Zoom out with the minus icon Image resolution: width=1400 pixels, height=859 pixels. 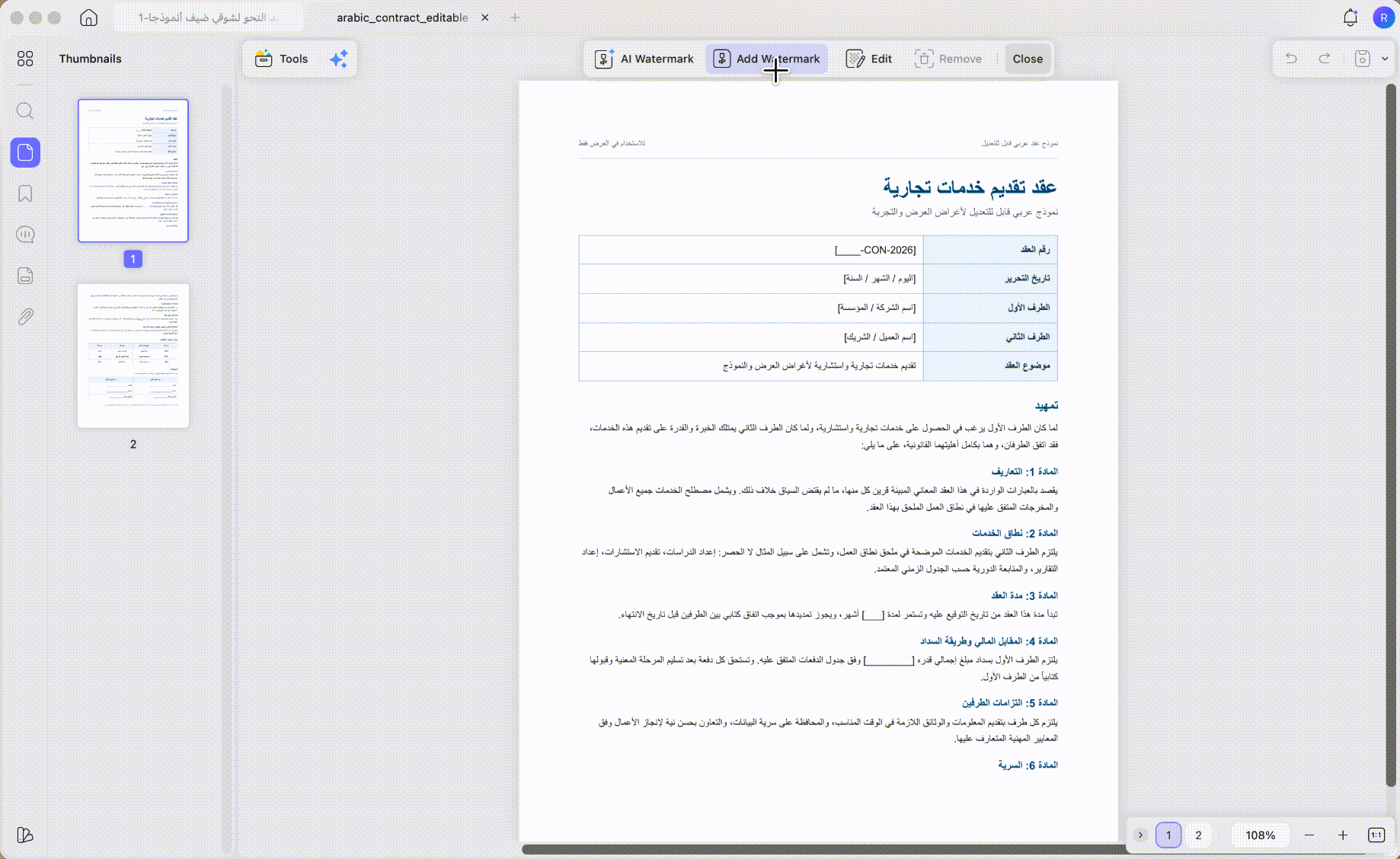(x=1309, y=835)
